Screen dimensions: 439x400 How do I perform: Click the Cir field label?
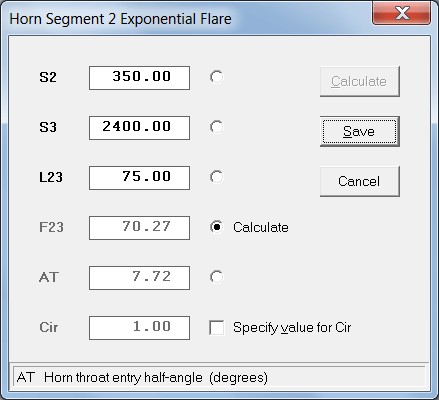click(49, 327)
